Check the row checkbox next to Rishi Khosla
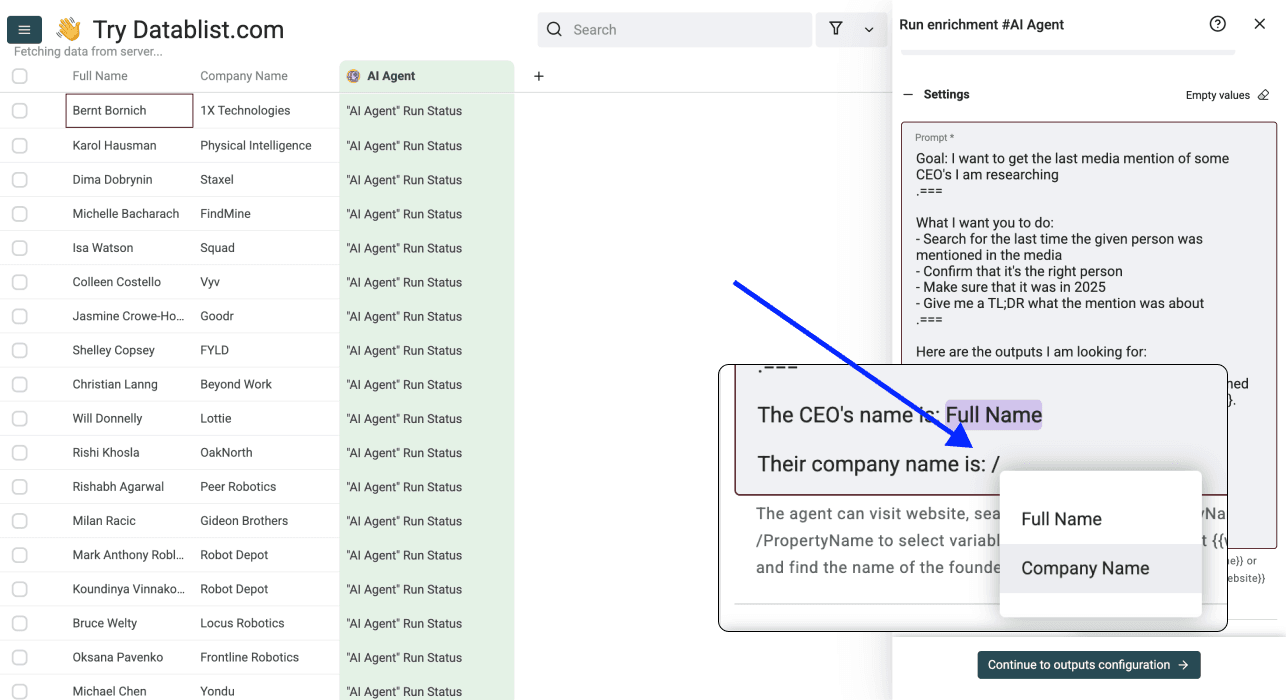Image resolution: width=1286 pixels, height=700 pixels. point(19,452)
